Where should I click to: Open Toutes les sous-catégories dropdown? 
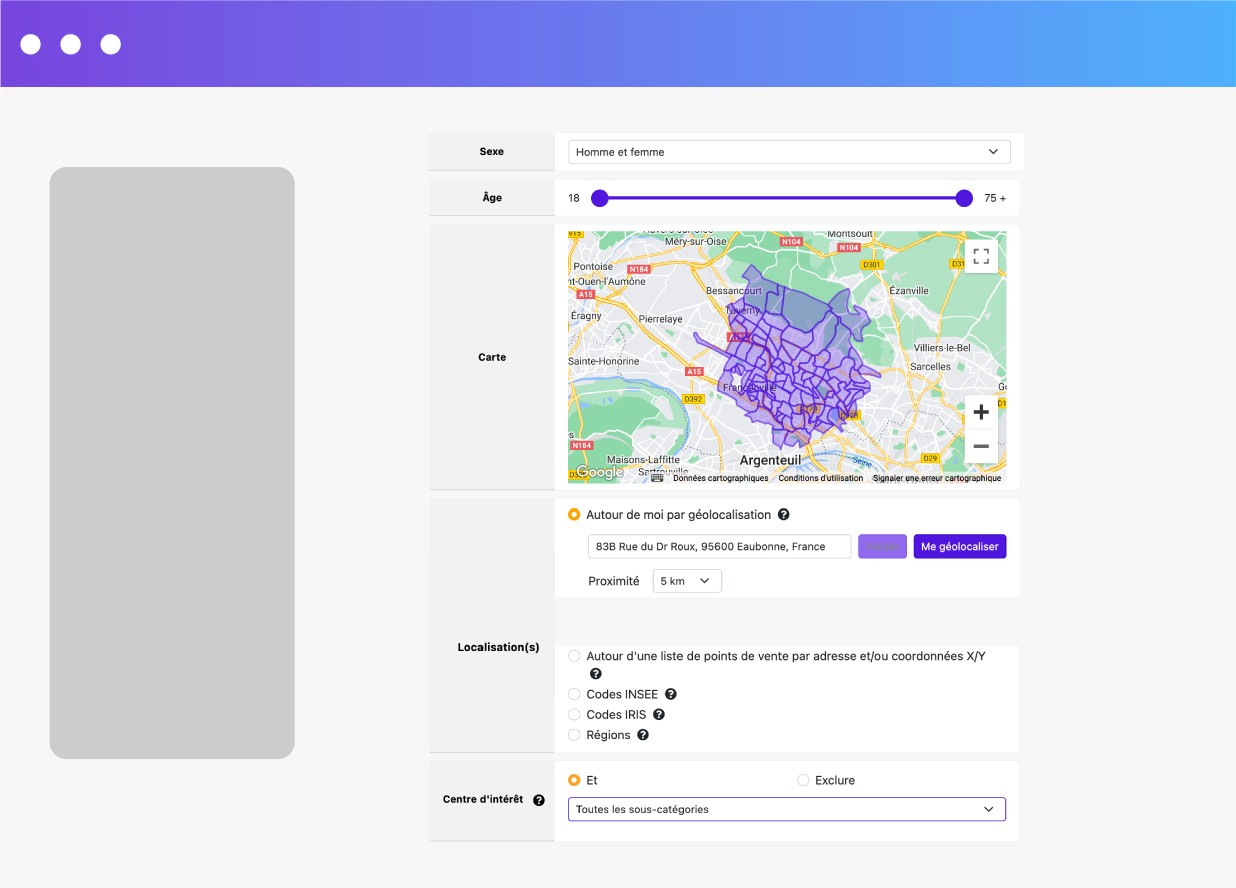click(x=787, y=809)
